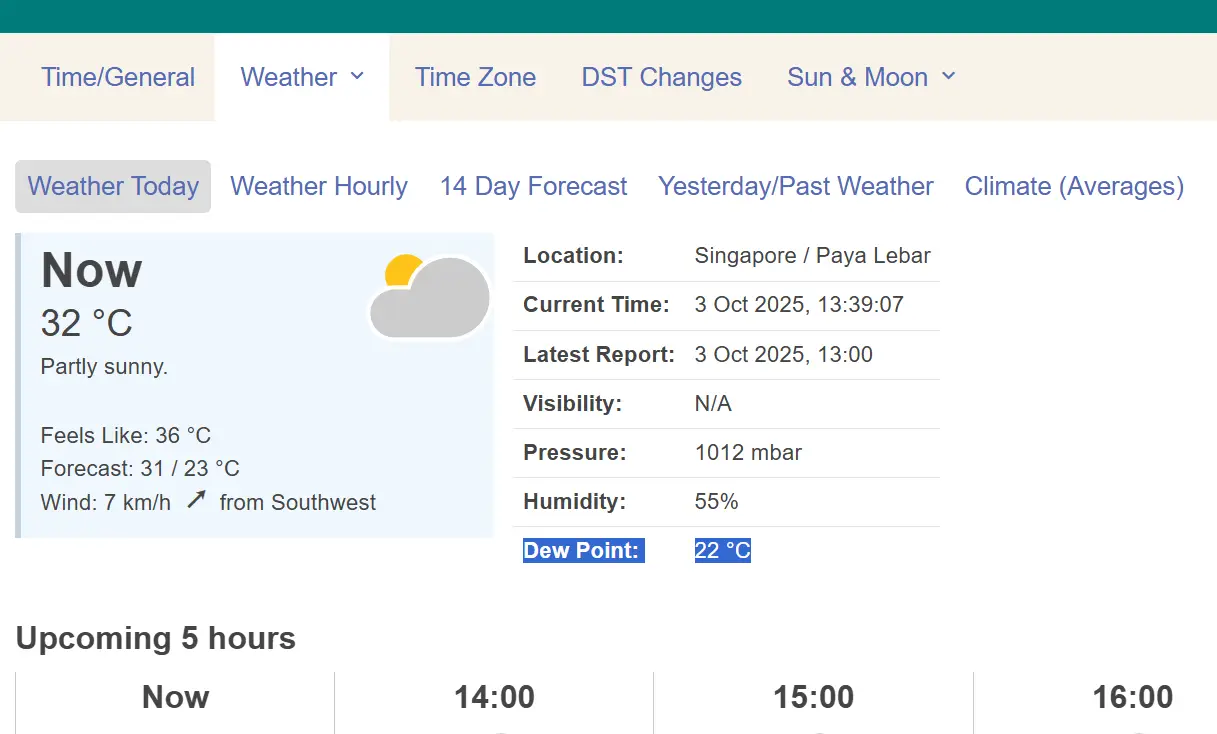Switch to the Time Zone tab
Image resolution: width=1217 pixels, height=734 pixels.
tap(475, 77)
